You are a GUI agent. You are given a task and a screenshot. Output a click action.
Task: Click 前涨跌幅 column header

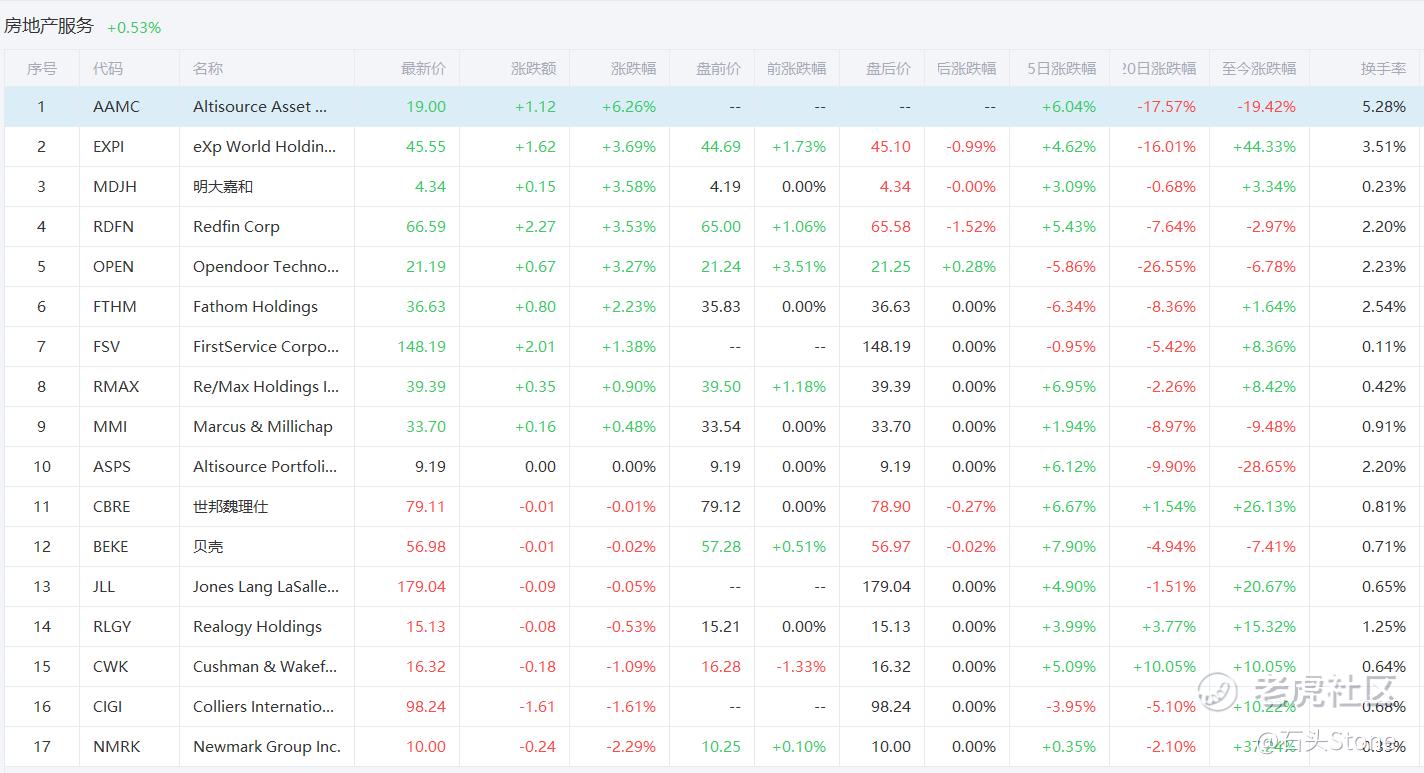tap(796, 69)
